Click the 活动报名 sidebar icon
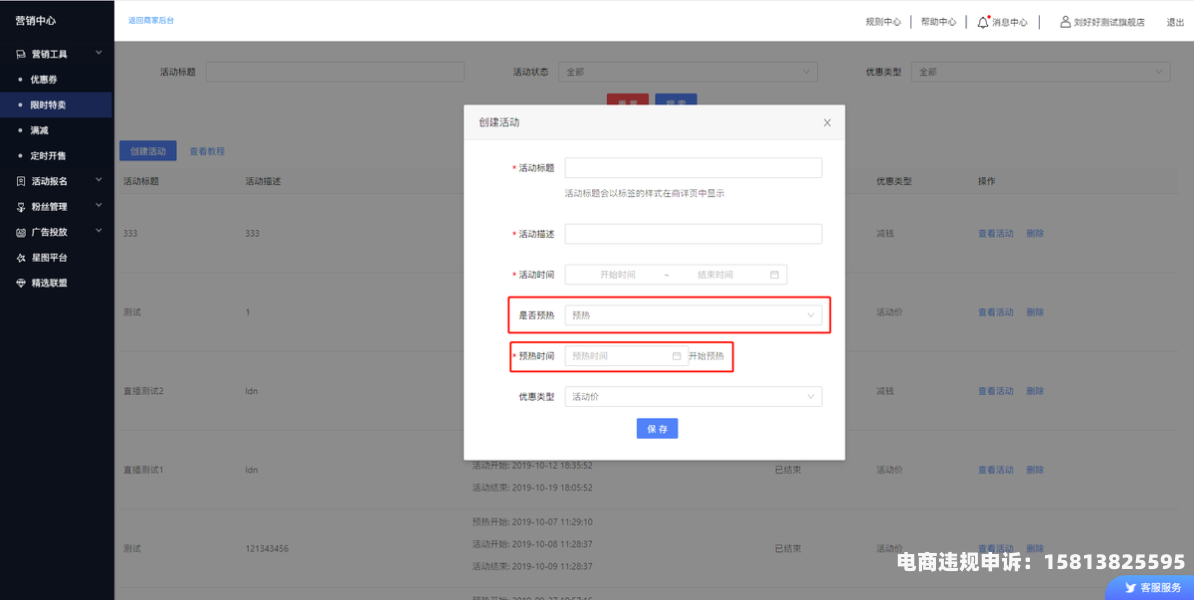The image size is (1194, 600). 21,181
